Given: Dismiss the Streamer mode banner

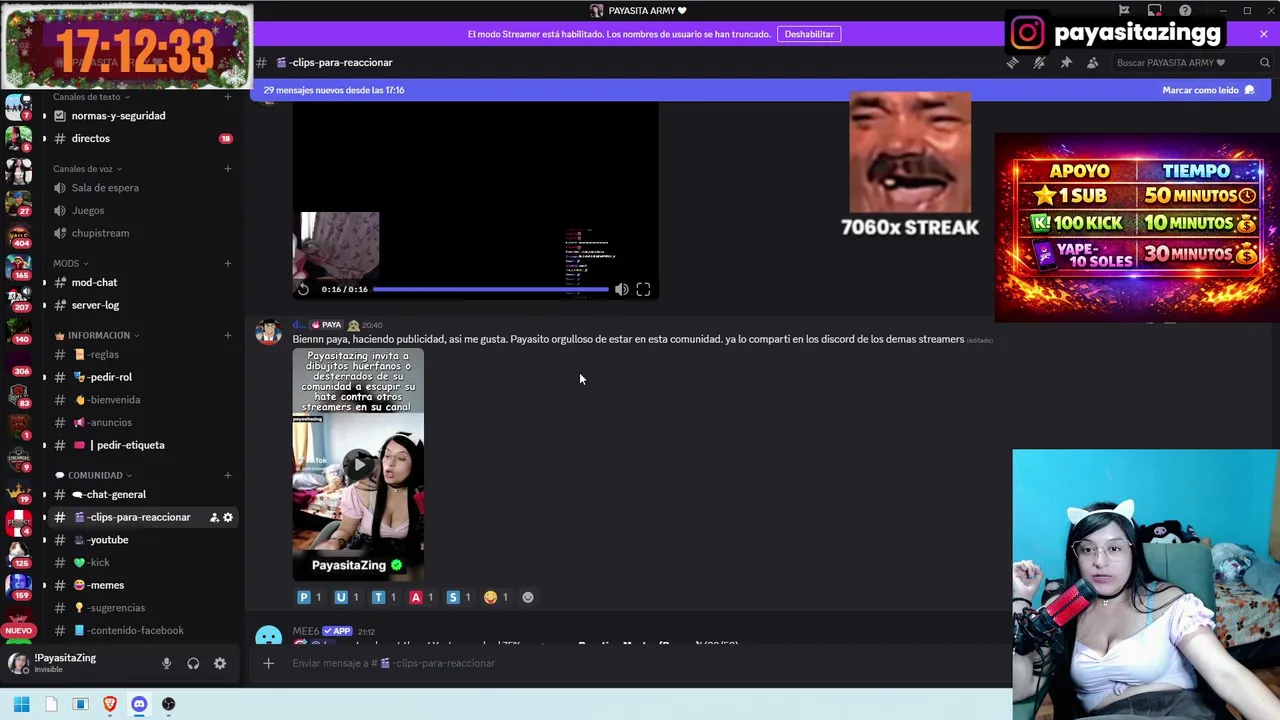Looking at the screenshot, I should click(x=1263, y=34).
